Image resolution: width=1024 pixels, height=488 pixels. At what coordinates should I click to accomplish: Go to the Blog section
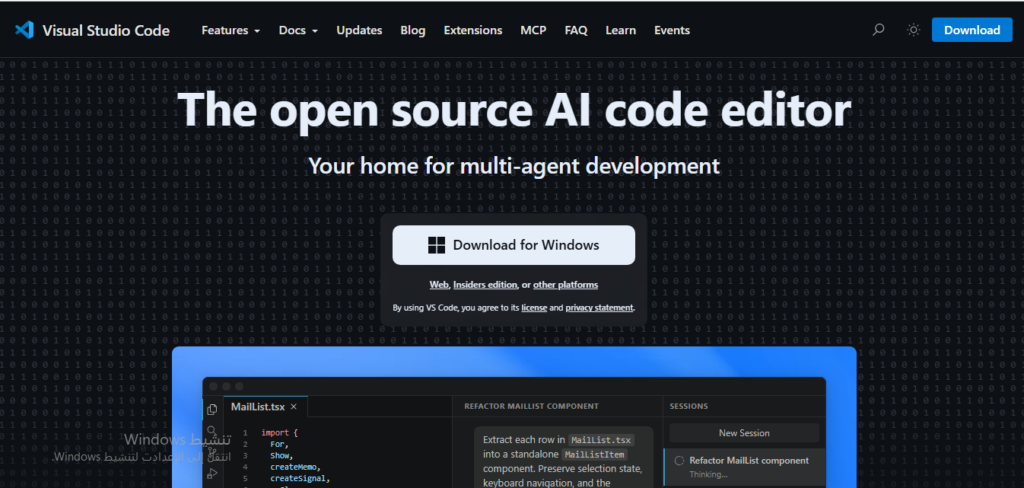coord(413,30)
